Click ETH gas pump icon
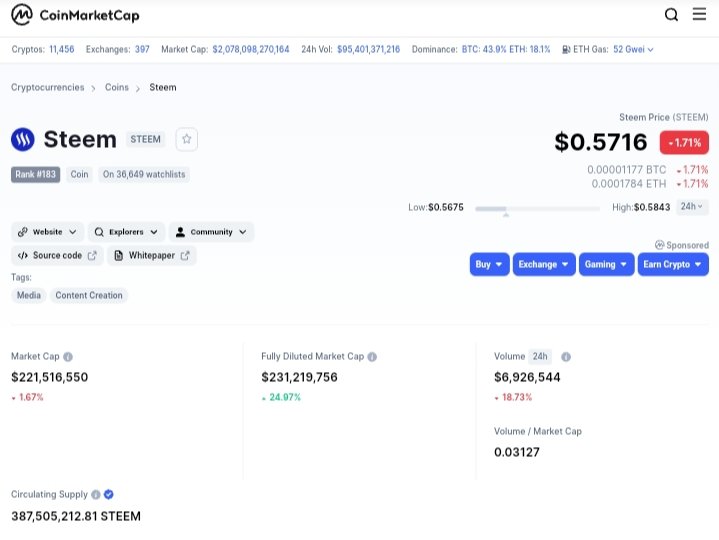Viewport: 719px width, 540px height. (566, 50)
